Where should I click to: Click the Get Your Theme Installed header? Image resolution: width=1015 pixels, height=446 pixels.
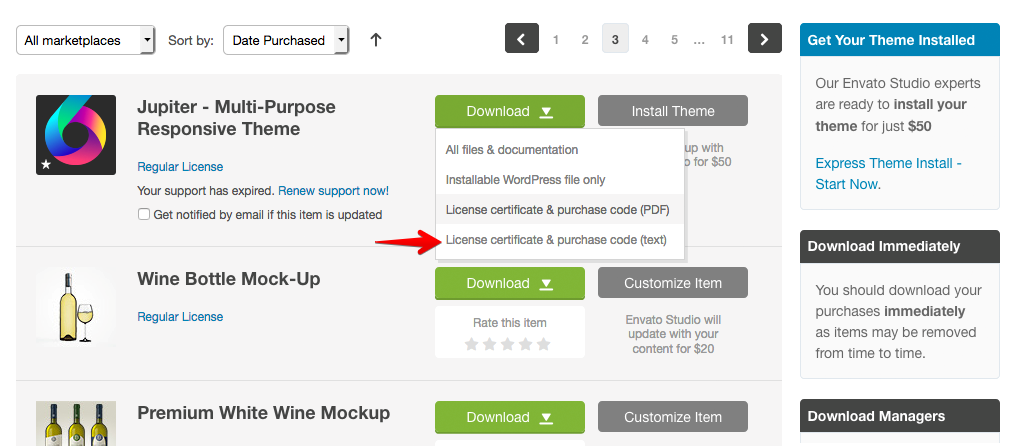point(900,40)
